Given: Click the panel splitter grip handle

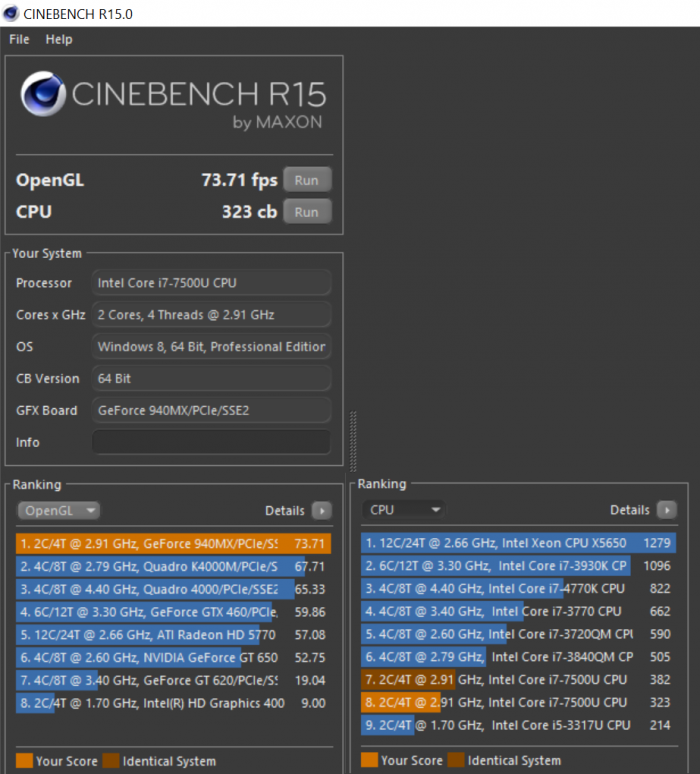Looking at the screenshot, I should point(351,436).
